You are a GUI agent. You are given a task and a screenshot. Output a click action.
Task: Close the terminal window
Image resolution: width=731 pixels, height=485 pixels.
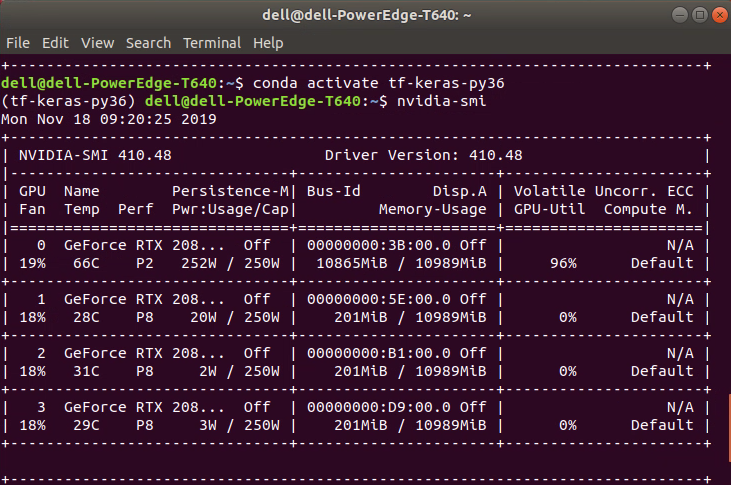coord(720,15)
